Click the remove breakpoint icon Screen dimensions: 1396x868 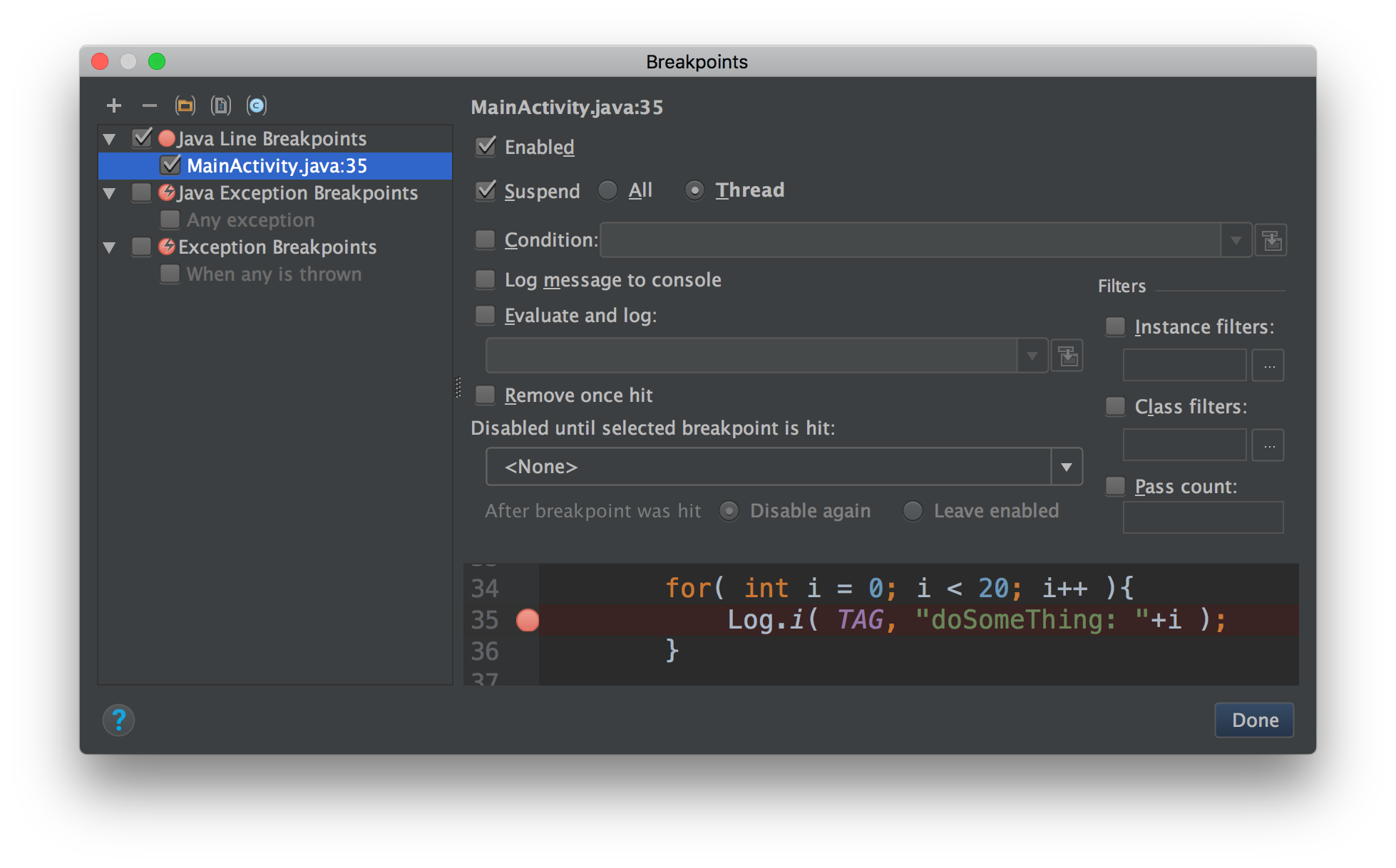coord(148,104)
